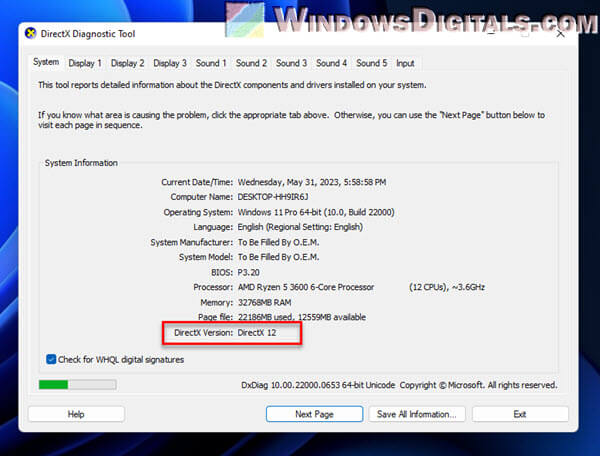Go to the Sound 3 tab
The image size is (600, 456).
[x=292, y=63]
